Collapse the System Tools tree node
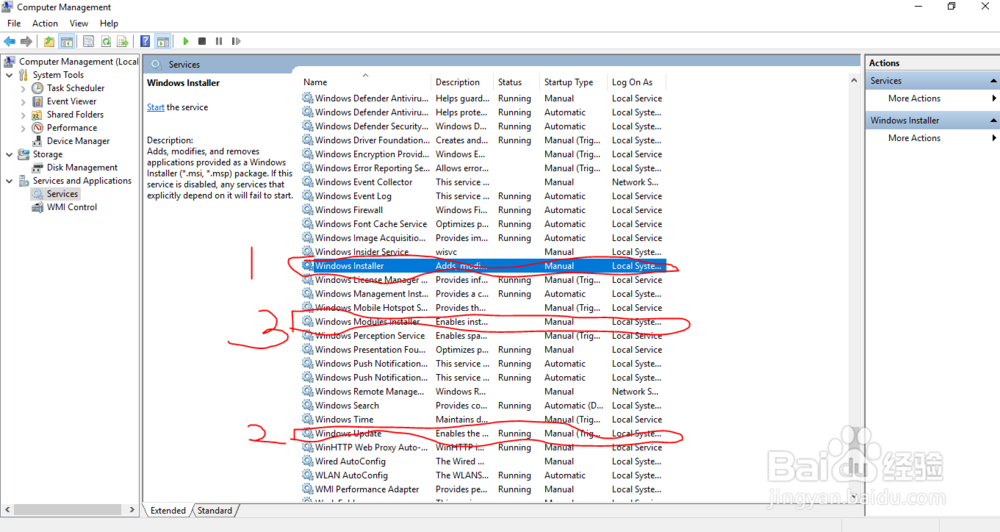Image resolution: width=1000 pixels, height=532 pixels. click(x=10, y=75)
